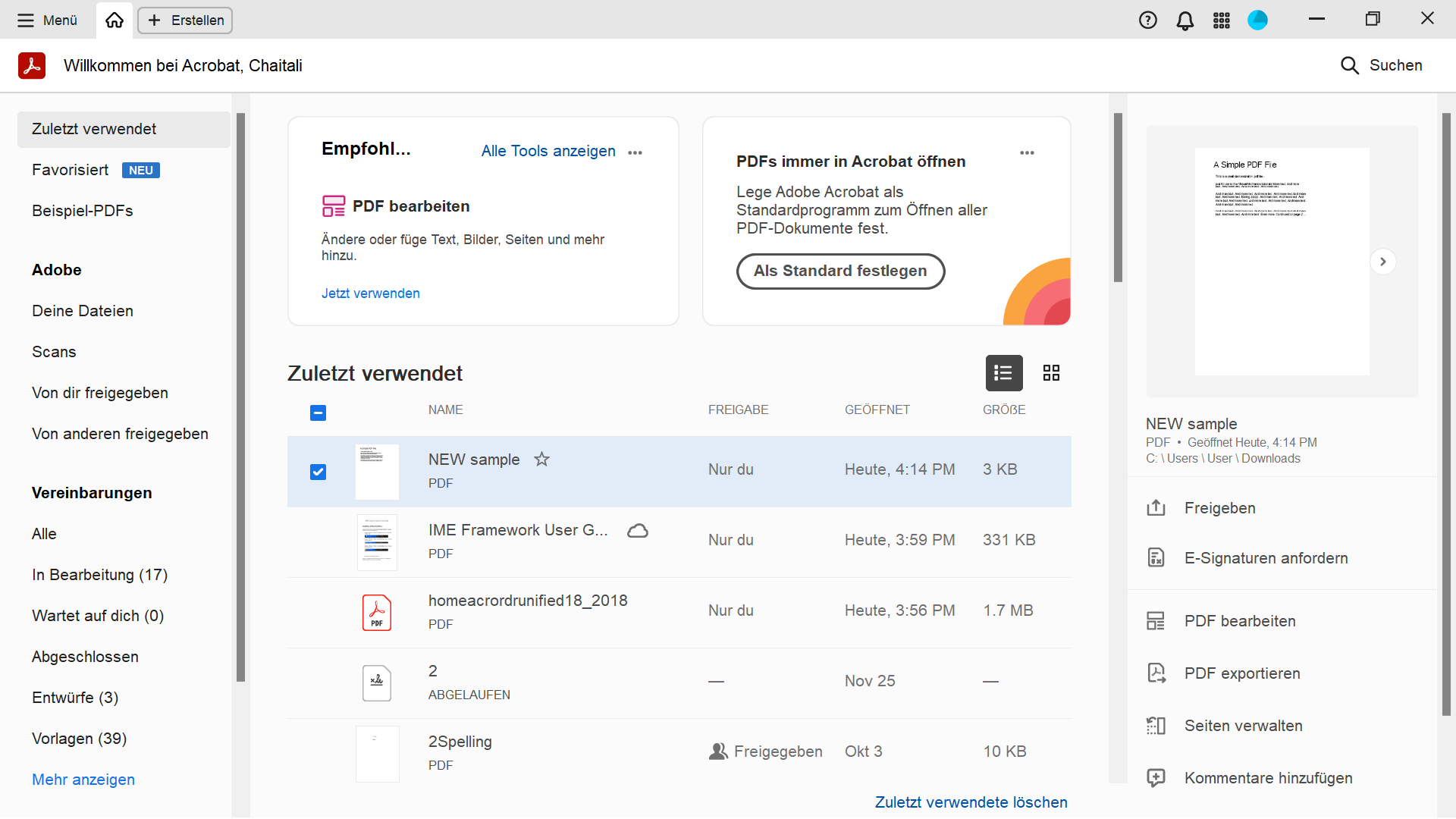Screen dimensions: 1456x819
Task: Open the search magnifier icon
Action: pos(1350,65)
